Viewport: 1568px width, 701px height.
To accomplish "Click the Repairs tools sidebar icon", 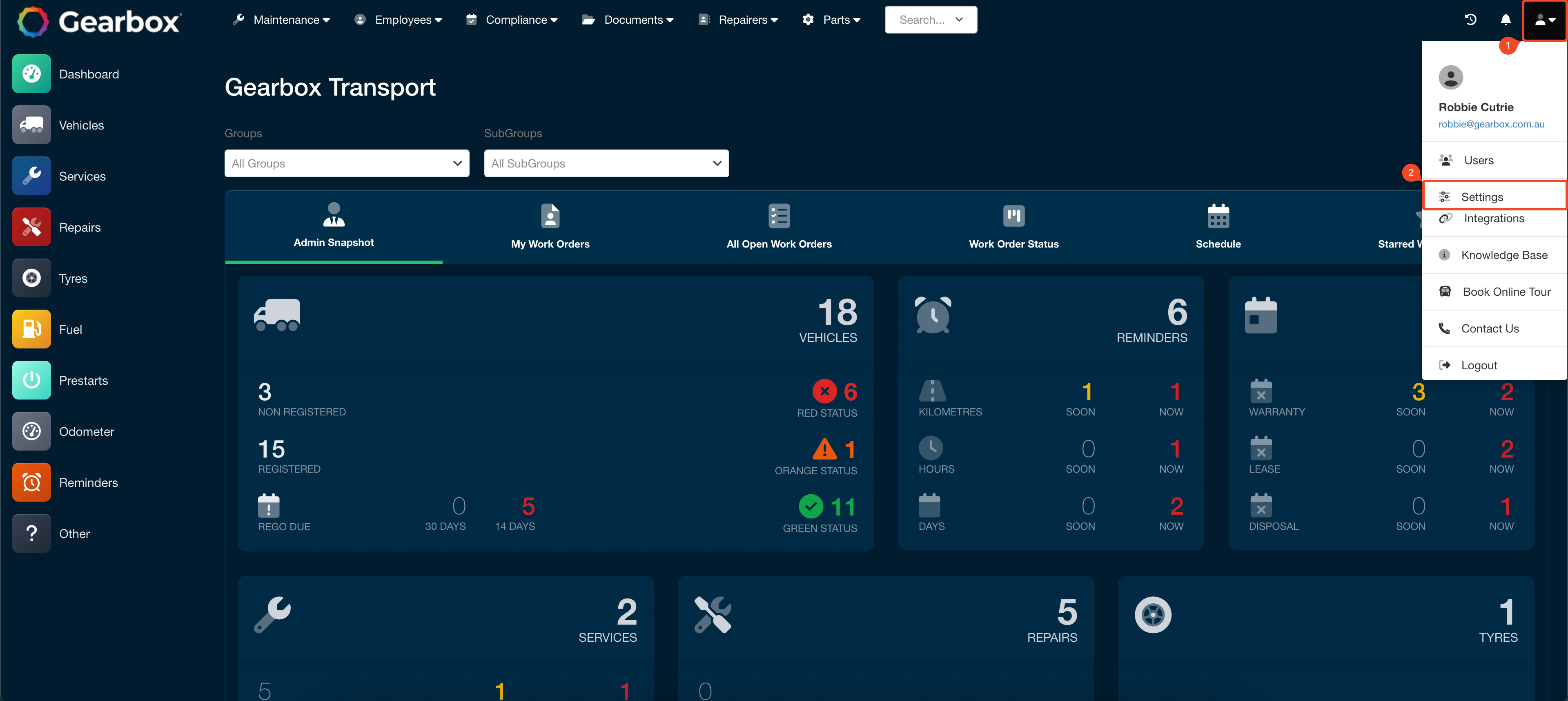I will tap(31, 227).
